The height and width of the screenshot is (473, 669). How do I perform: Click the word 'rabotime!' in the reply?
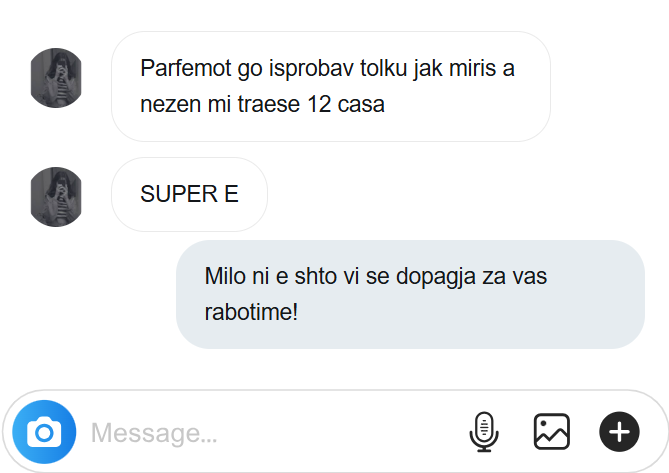click(251, 312)
